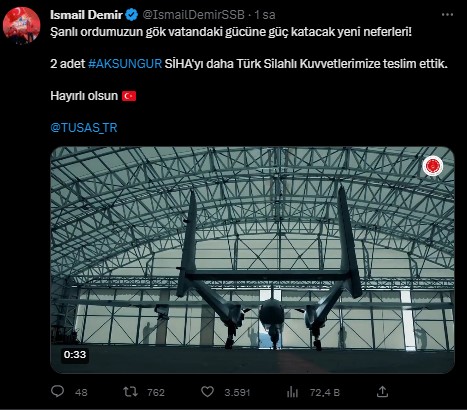Open the @TUSAS_TR mention link
The width and height of the screenshot is (467, 410).
point(84,128)
